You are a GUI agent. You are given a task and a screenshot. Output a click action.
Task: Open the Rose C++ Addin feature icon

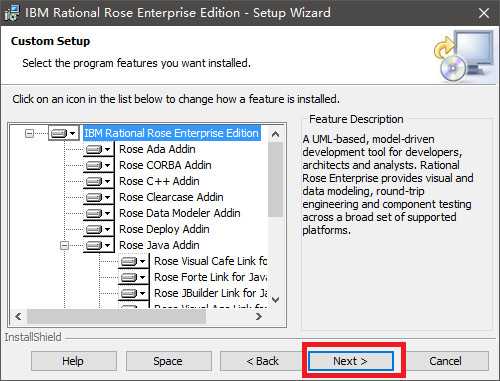(98, 181)
